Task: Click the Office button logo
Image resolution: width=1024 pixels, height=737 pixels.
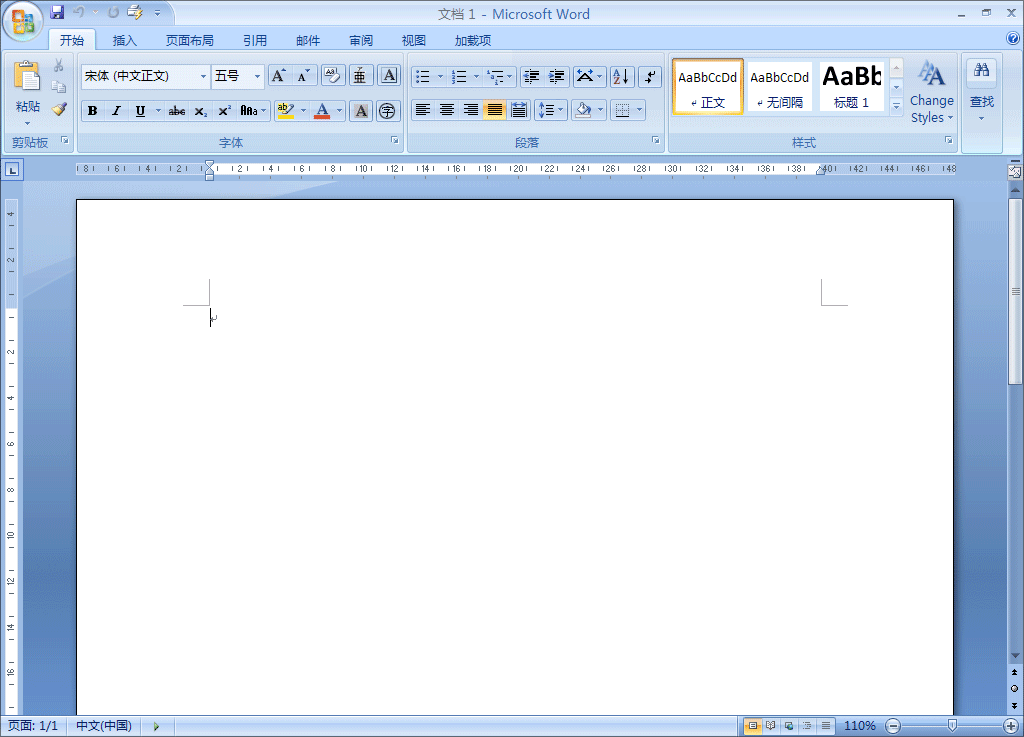Action: point(22,21)
